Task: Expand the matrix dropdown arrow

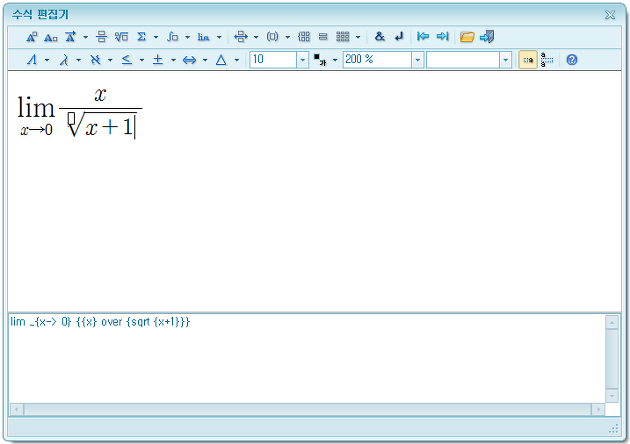Action: click(x=358, y=37)
